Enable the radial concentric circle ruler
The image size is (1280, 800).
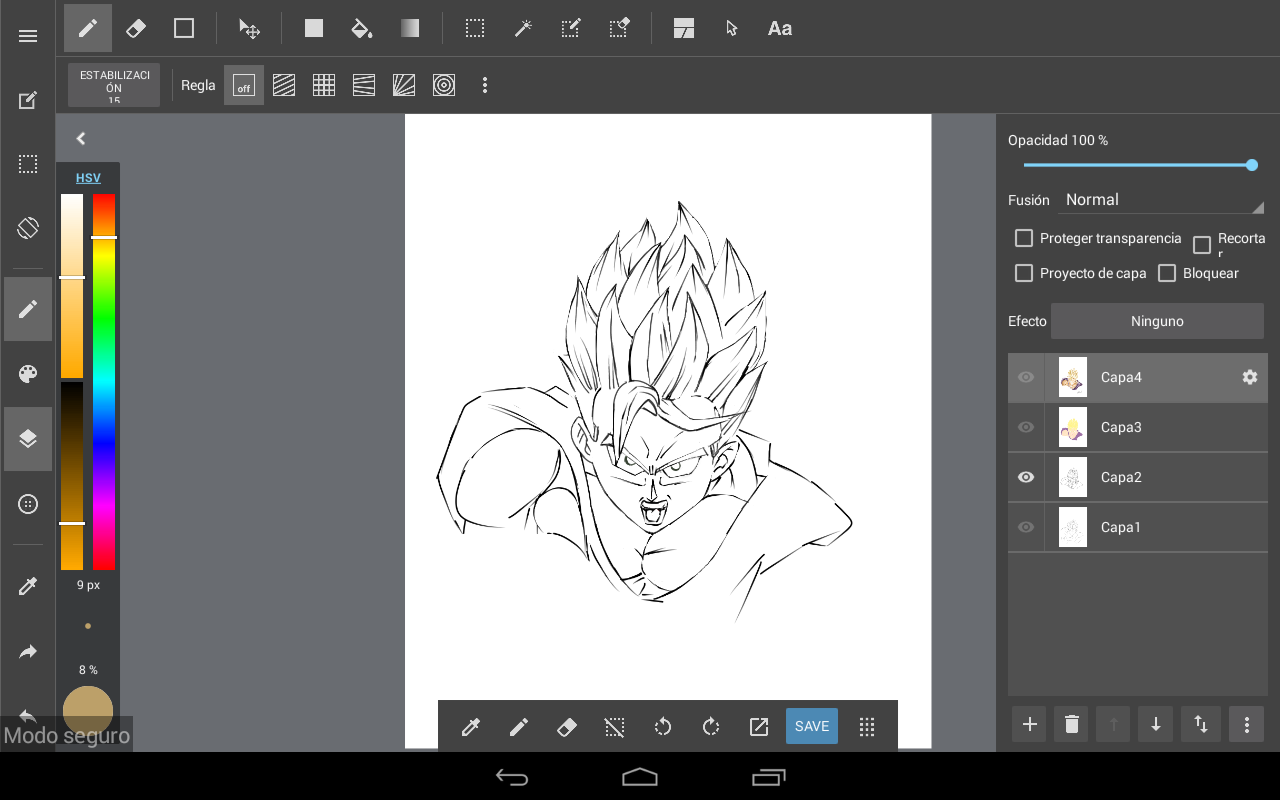pos(444,85)
